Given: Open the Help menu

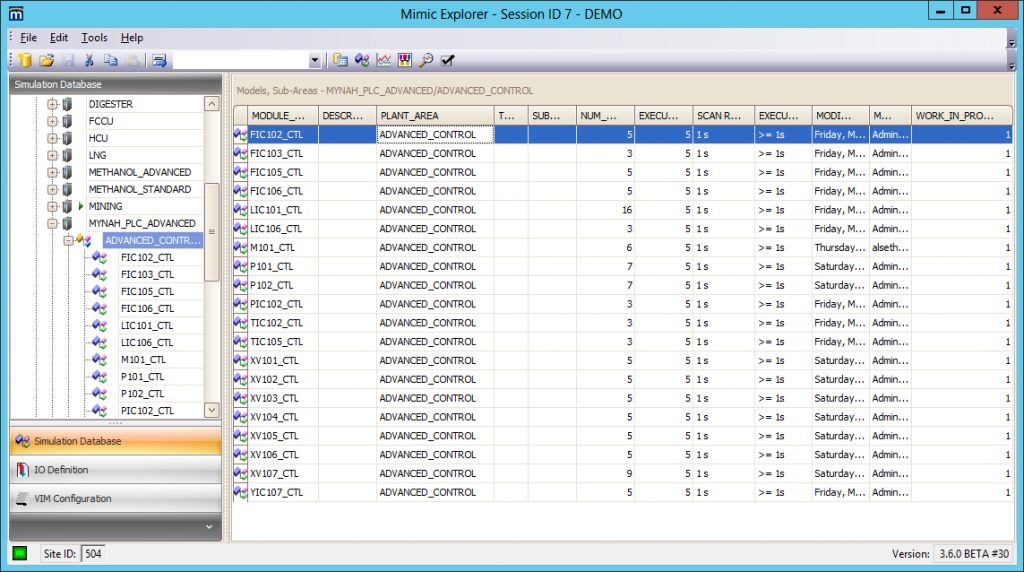Looking at the screenshot, I should tap(131, 37).
